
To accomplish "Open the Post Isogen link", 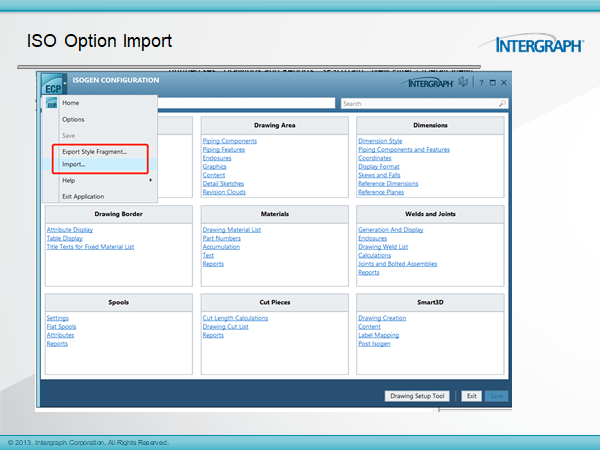I will point(374,344).
